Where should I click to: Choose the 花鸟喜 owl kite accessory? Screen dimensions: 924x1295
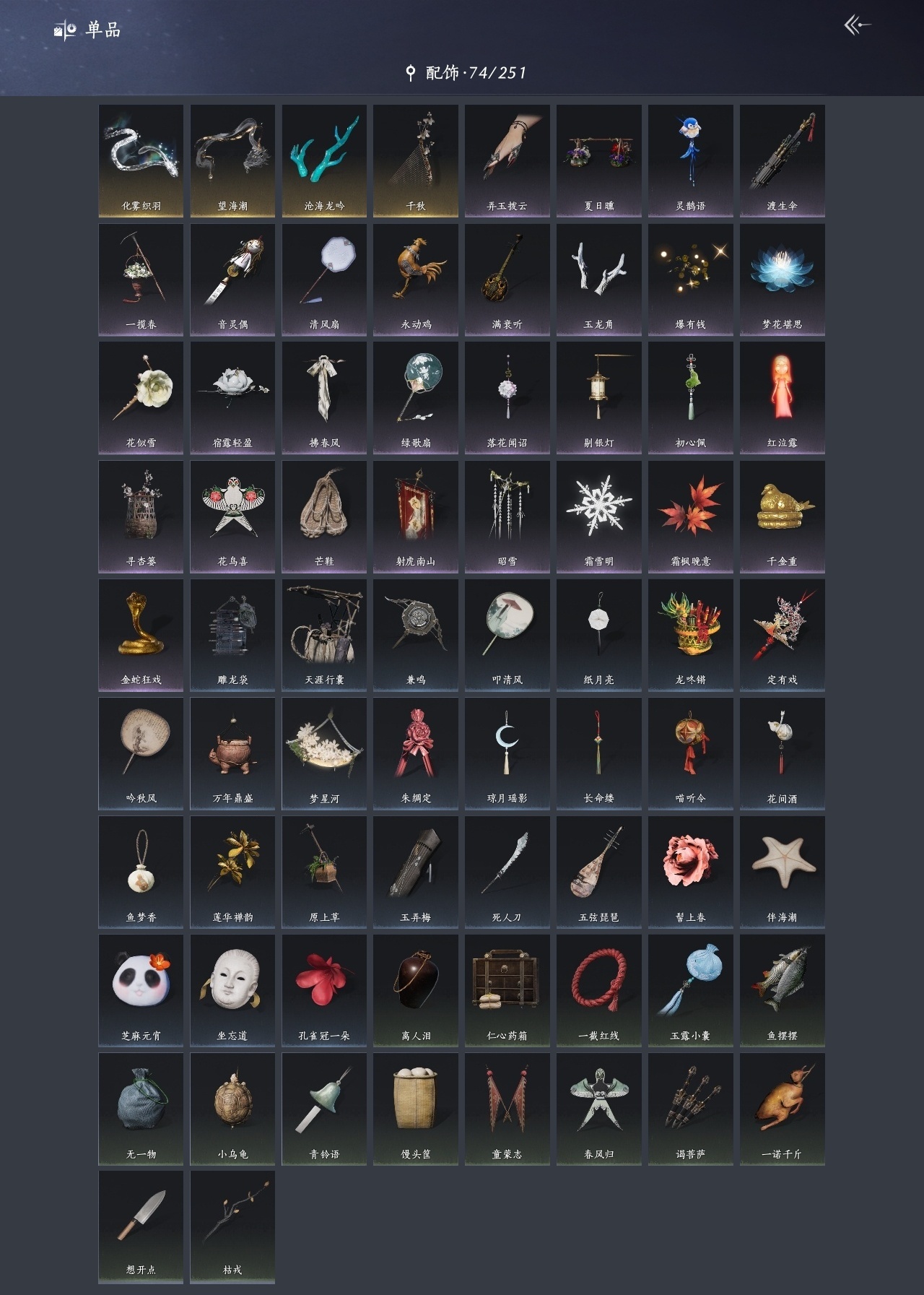(x=232, y=517)
